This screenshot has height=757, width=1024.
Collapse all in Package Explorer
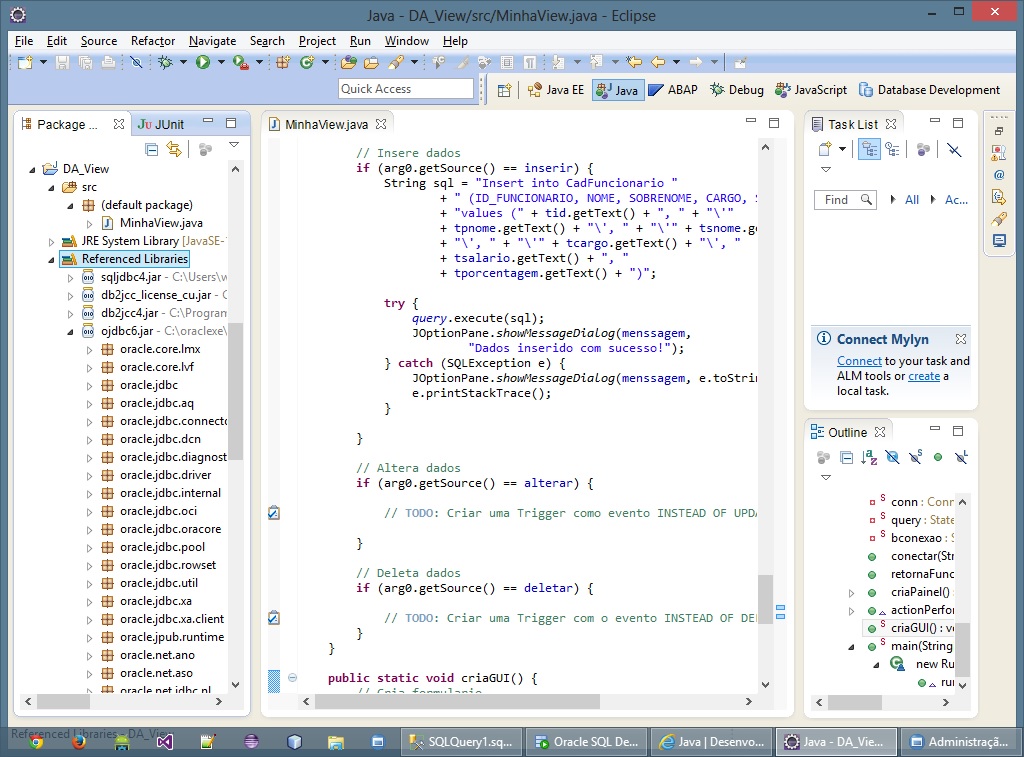pos(152,149)
